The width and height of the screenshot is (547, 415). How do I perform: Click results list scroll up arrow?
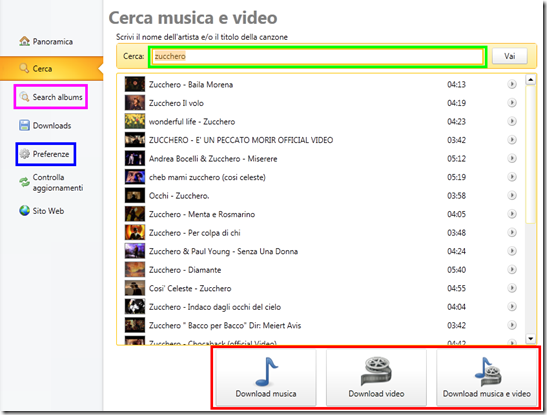531,80
